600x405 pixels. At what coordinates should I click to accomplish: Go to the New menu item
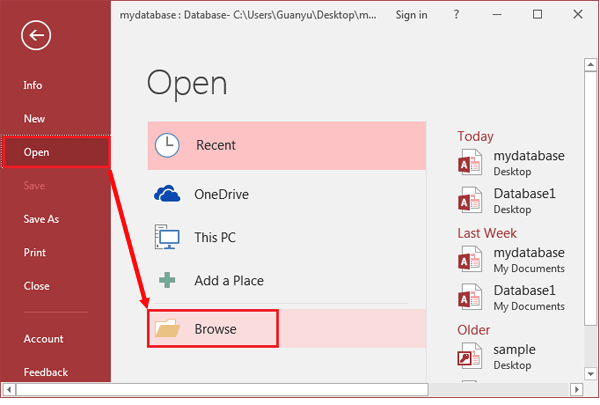pyautogui.click(x=34, y=119)
